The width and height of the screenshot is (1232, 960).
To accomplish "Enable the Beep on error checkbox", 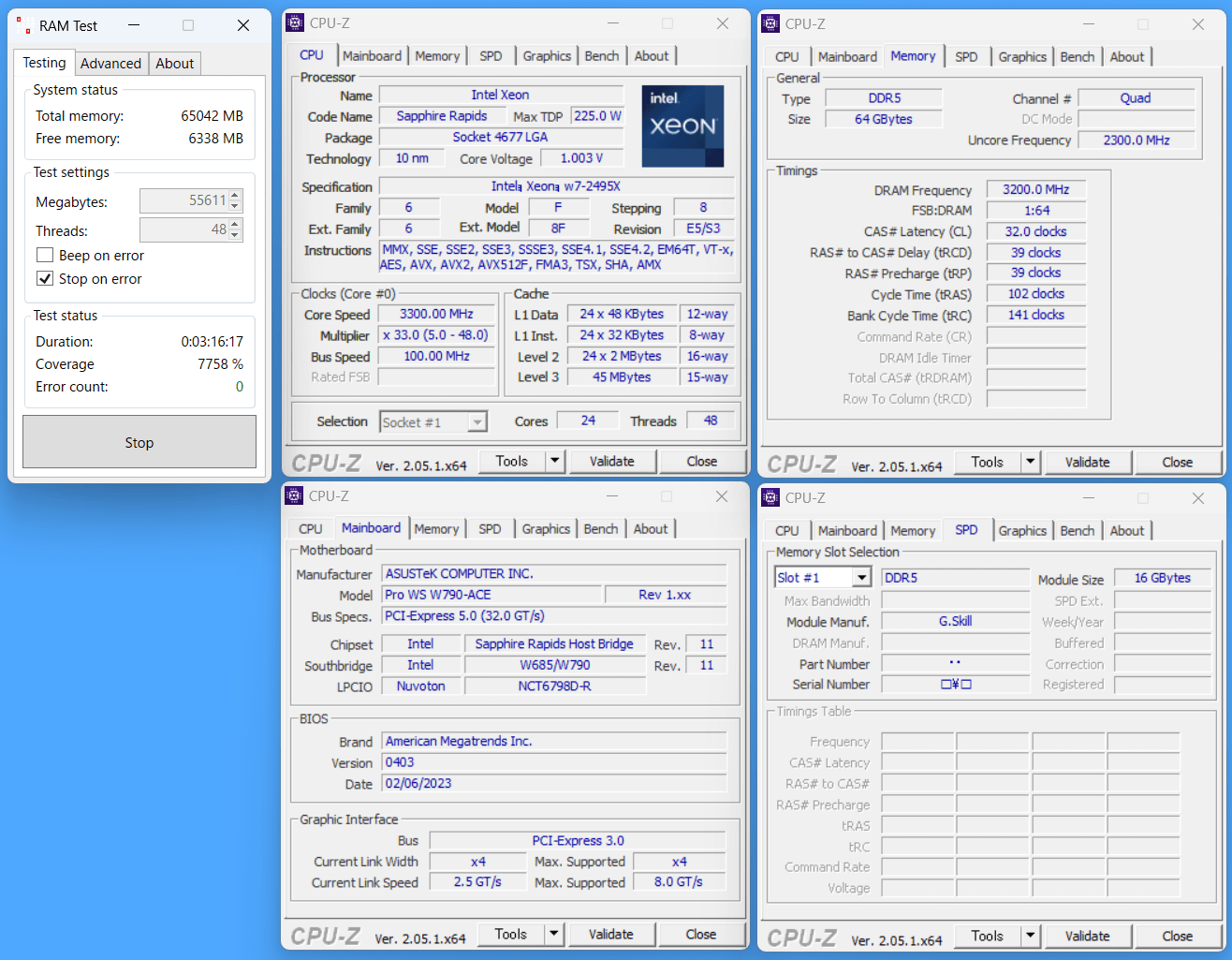I will [x=44, y=256].
